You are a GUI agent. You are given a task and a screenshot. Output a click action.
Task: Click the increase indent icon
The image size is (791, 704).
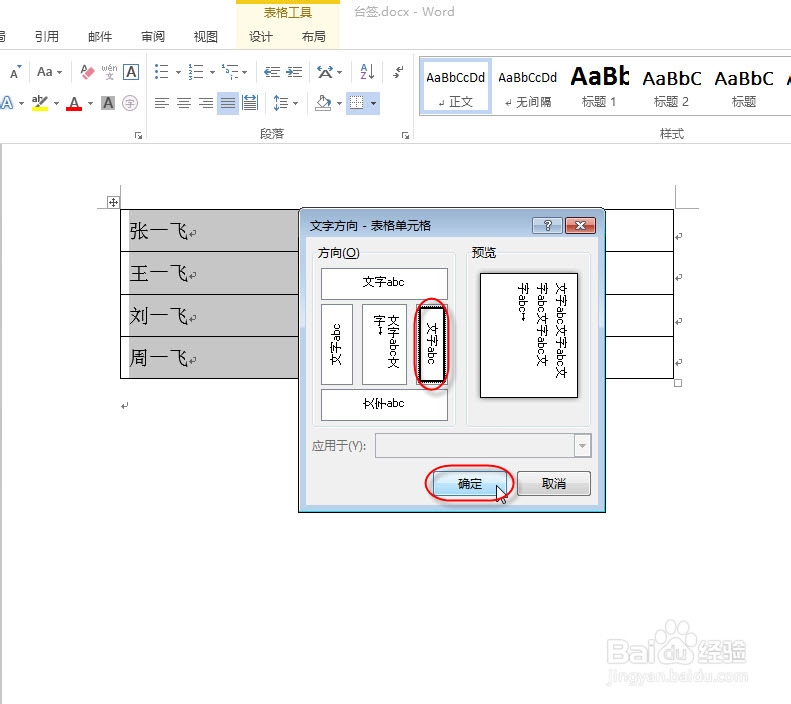(294, 72)
